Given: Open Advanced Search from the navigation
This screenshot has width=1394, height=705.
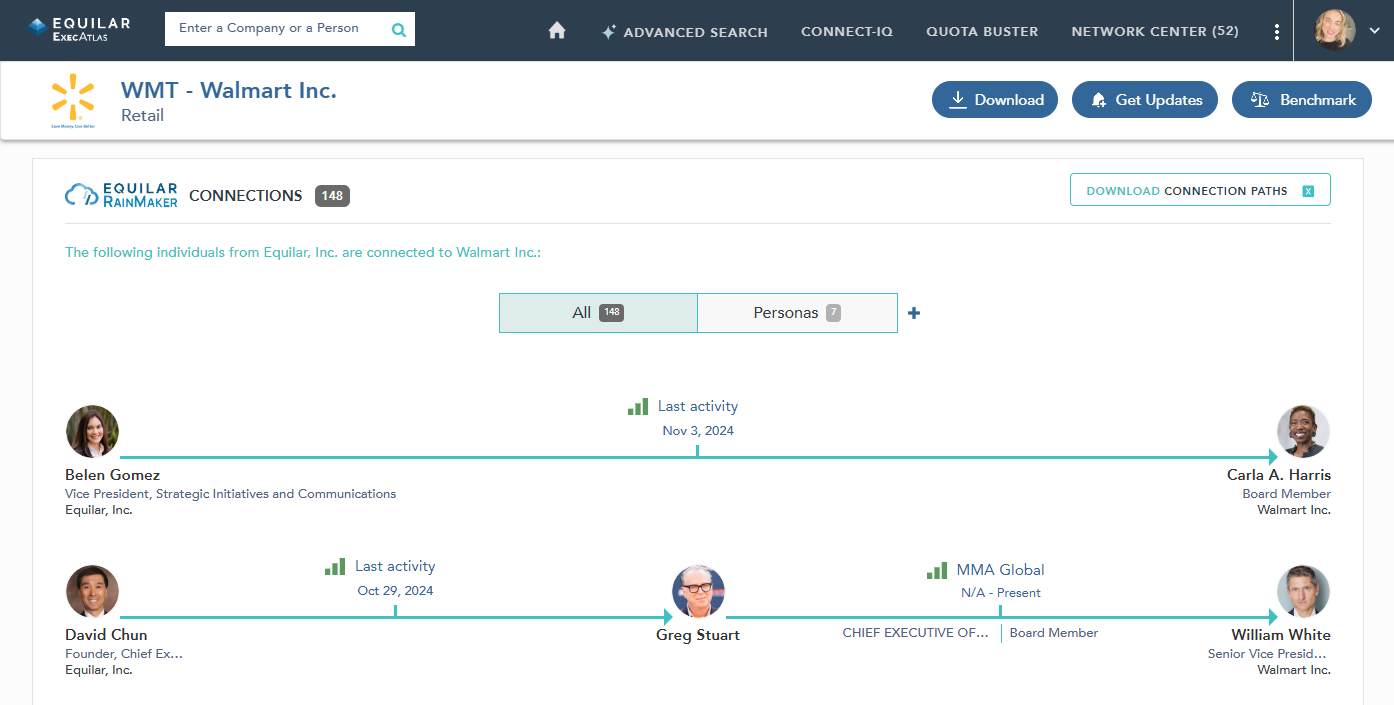Looking at the screenshot, I should pyautogui.click(x=684, y=32).
